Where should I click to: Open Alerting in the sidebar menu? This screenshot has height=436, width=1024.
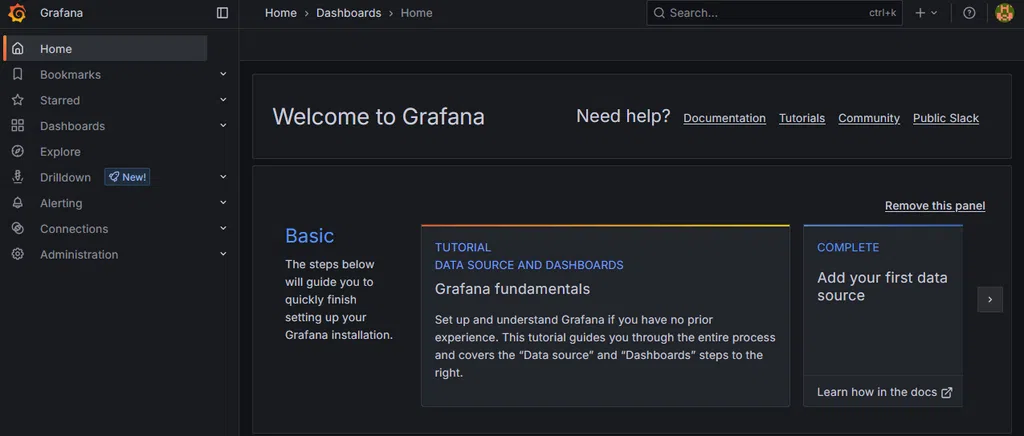tap(61, 203)
